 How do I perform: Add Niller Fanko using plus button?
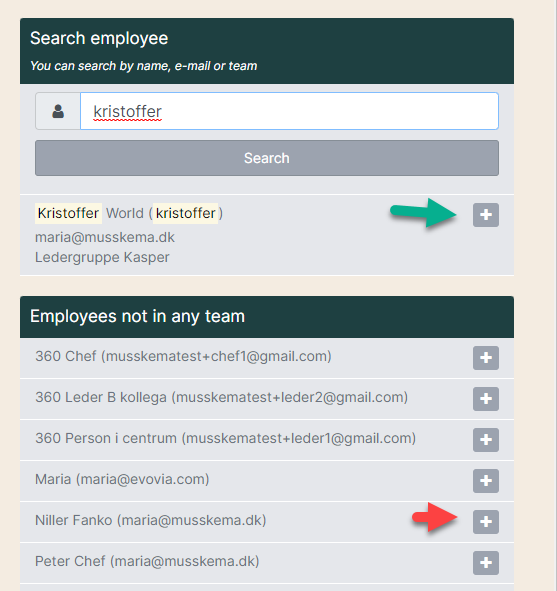[x=486, y=522]
